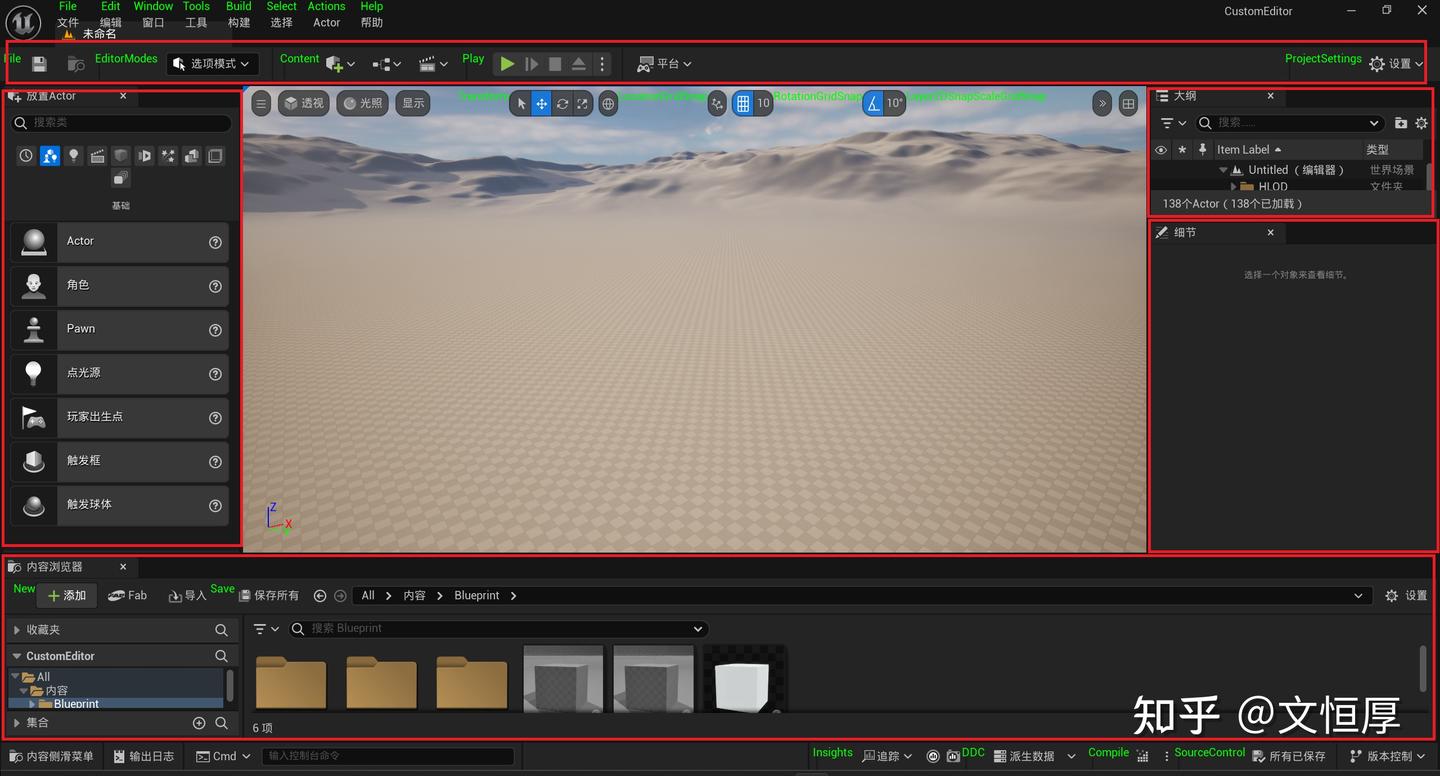Image resolution: width=1440 pixels, height=776 pixels.
Task: Open the 窗口 menu
Action: pyautogui.click(x=153, y=23)
